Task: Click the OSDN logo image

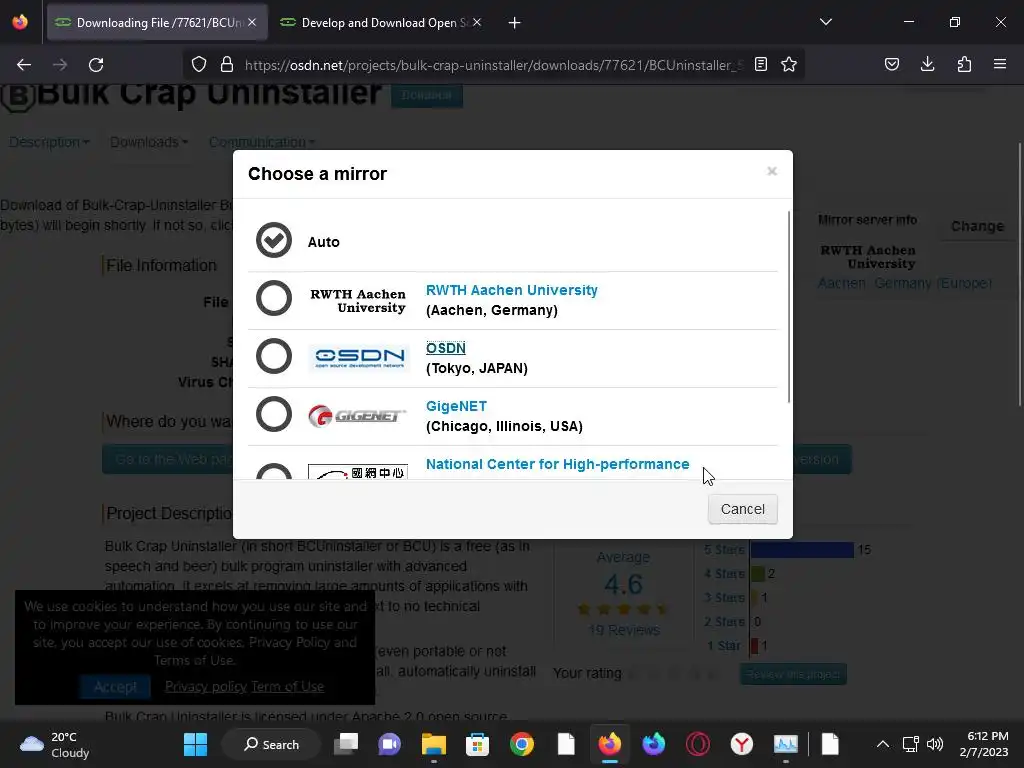Action: tap(359, 357)
